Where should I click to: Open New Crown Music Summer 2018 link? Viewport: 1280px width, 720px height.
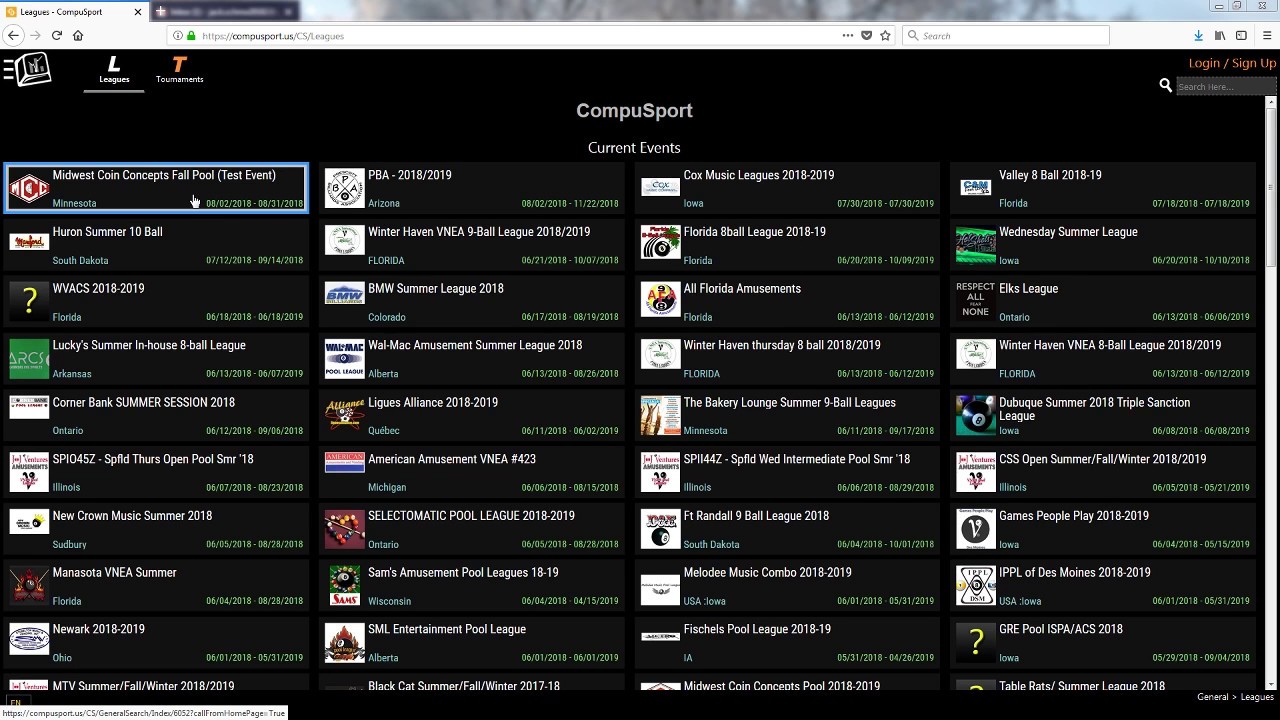click(132, 516)
